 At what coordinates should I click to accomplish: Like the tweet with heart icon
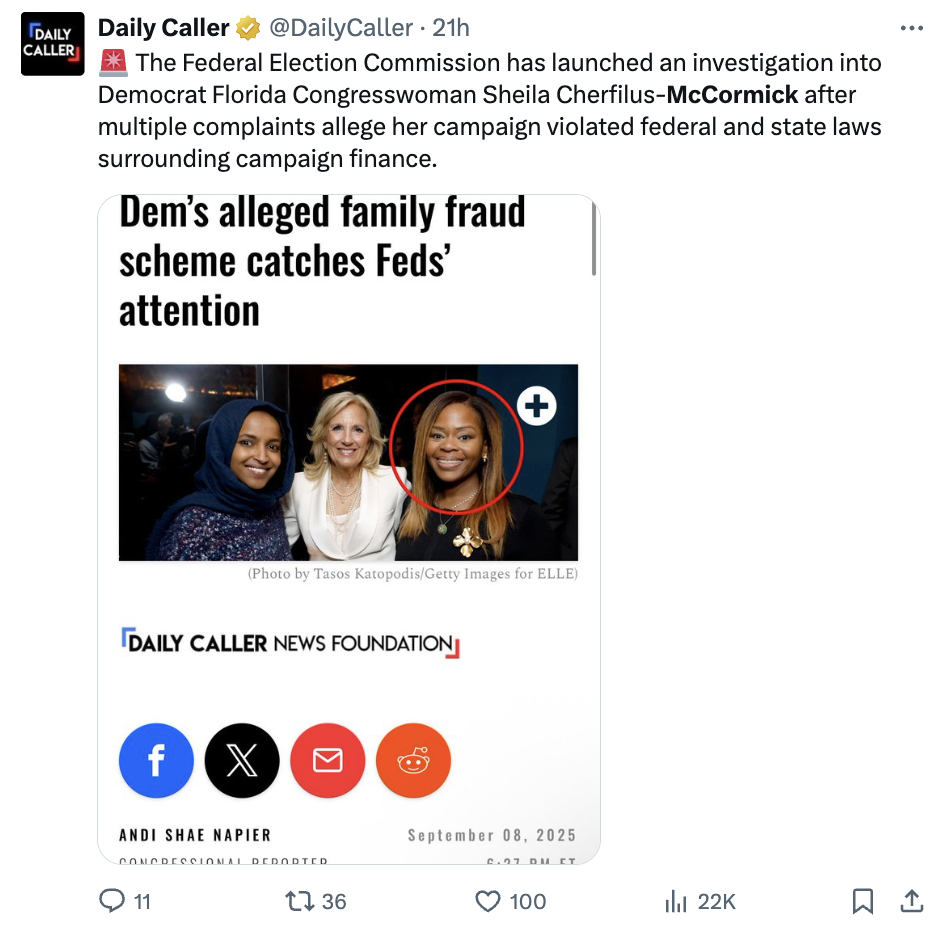(487, 901)
